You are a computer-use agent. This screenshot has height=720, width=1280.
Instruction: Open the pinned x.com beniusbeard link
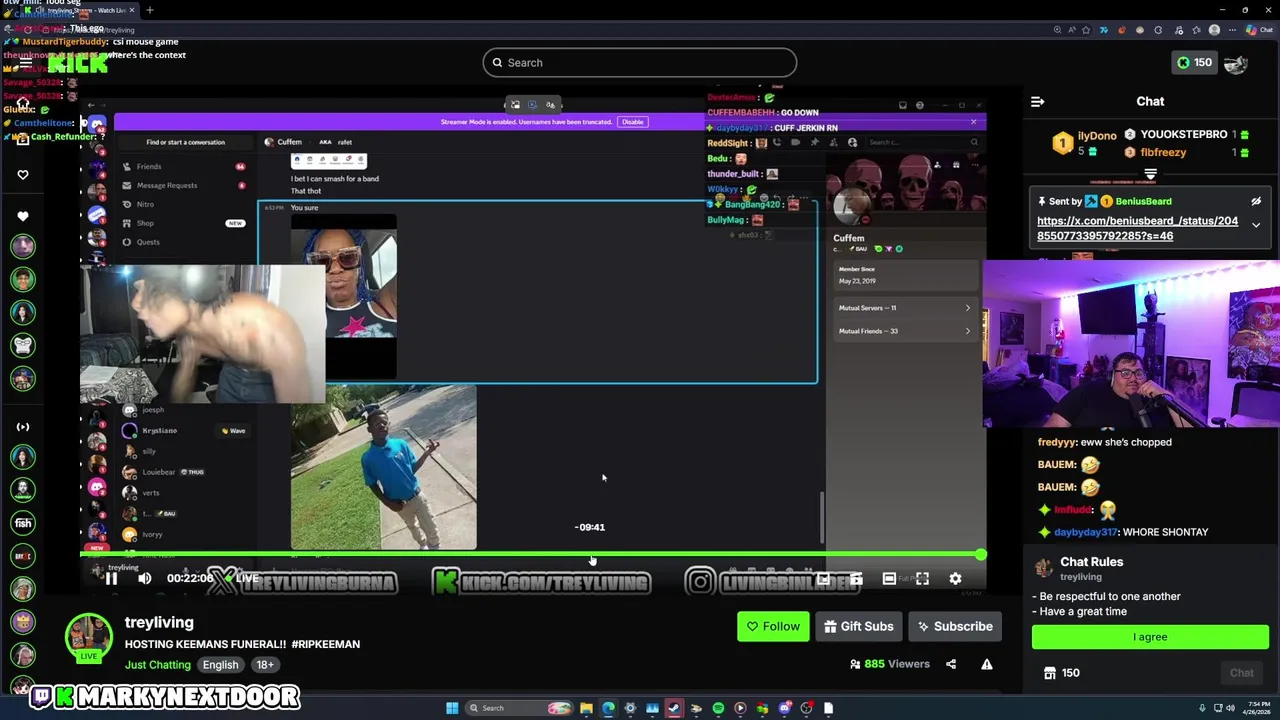[1137, 228]
